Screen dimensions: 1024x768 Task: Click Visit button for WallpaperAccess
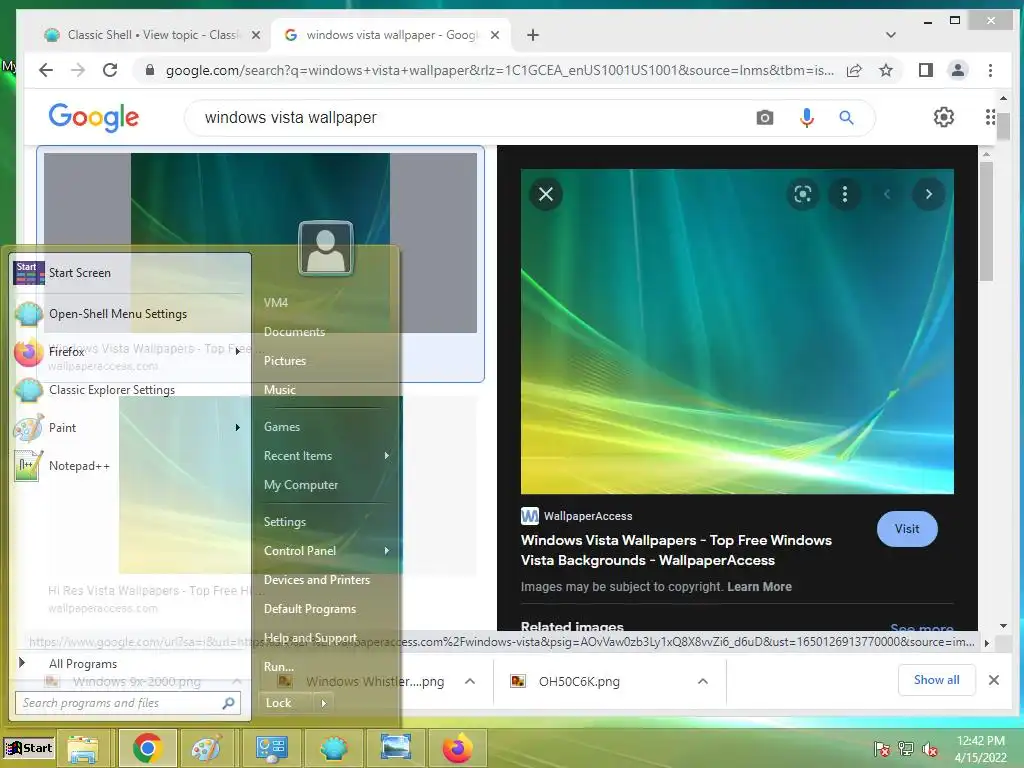[x=906, y=529]
